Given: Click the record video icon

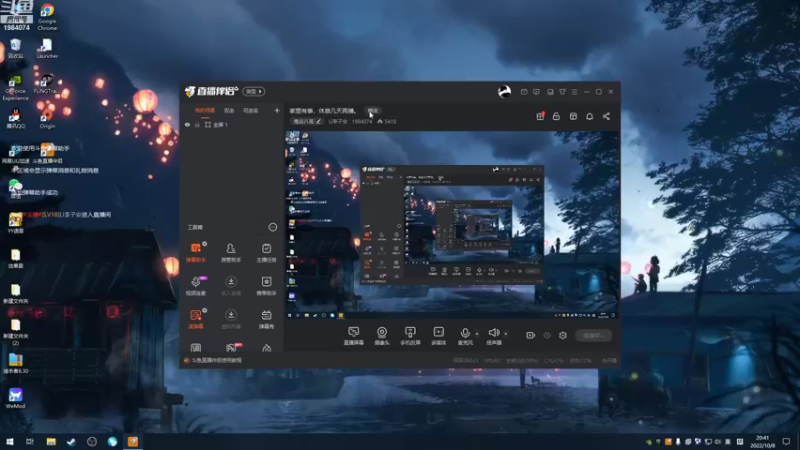Looking at the screenshot, I should [x=531, y=335].
